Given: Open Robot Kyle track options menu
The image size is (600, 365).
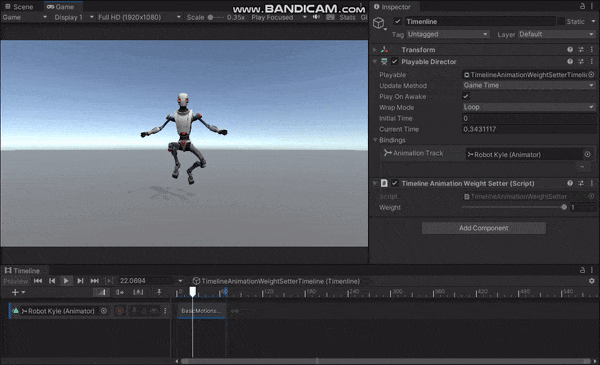Looking at the screenshot, I should (x=165, y=311).
